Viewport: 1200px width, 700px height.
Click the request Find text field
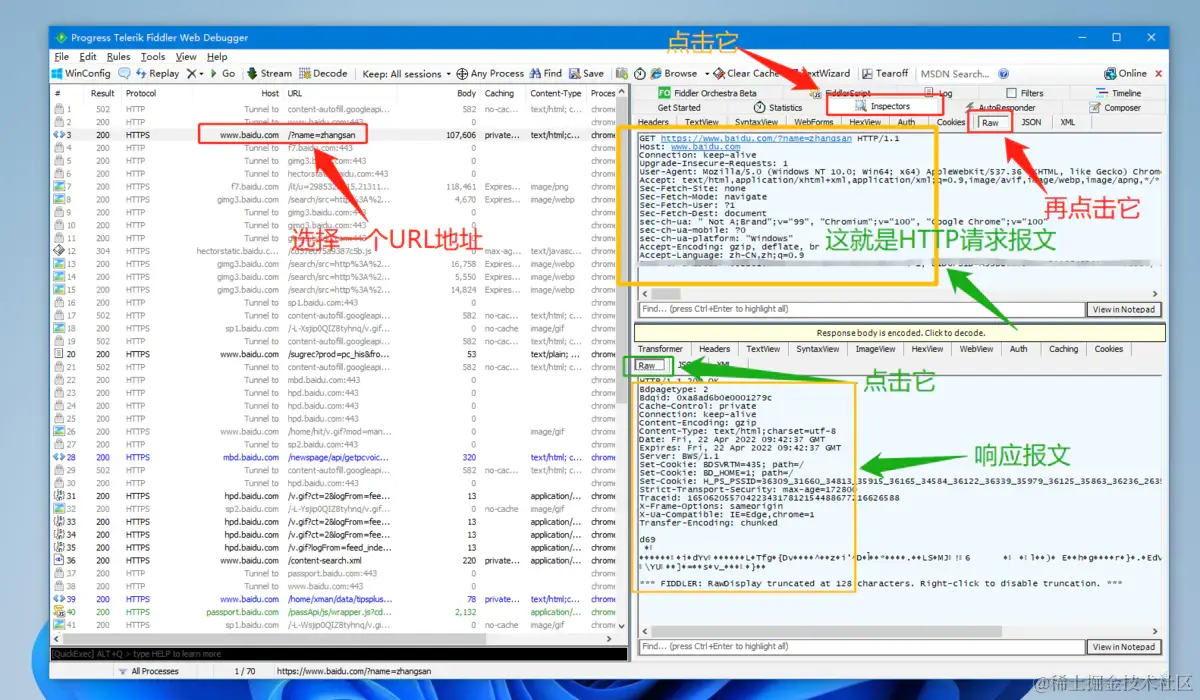coord(860,309)
